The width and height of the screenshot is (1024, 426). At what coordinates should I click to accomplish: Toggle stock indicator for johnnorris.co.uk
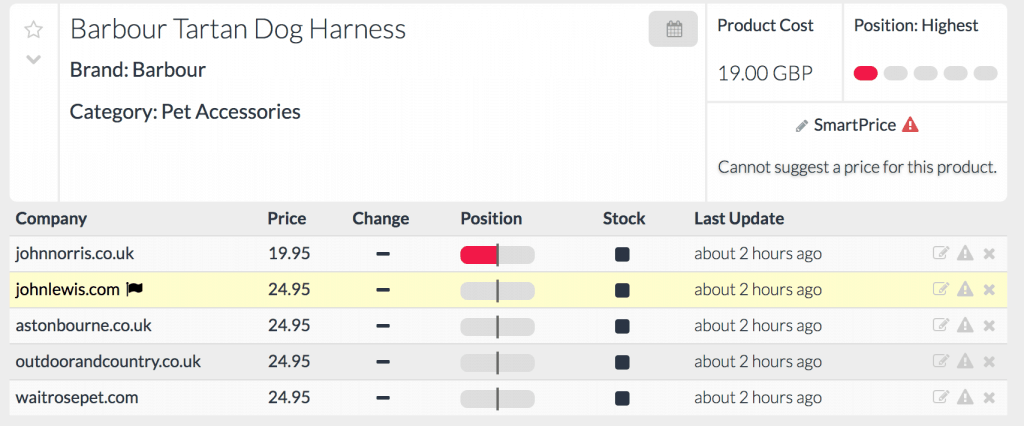(622, 254)
